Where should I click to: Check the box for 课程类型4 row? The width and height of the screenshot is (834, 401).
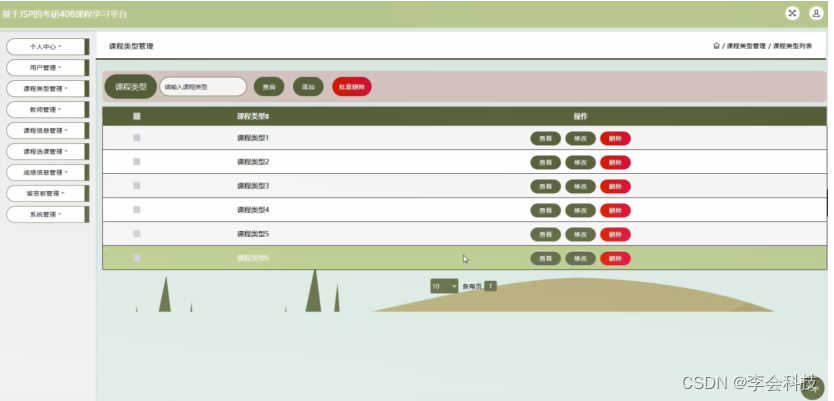(137, 209)
